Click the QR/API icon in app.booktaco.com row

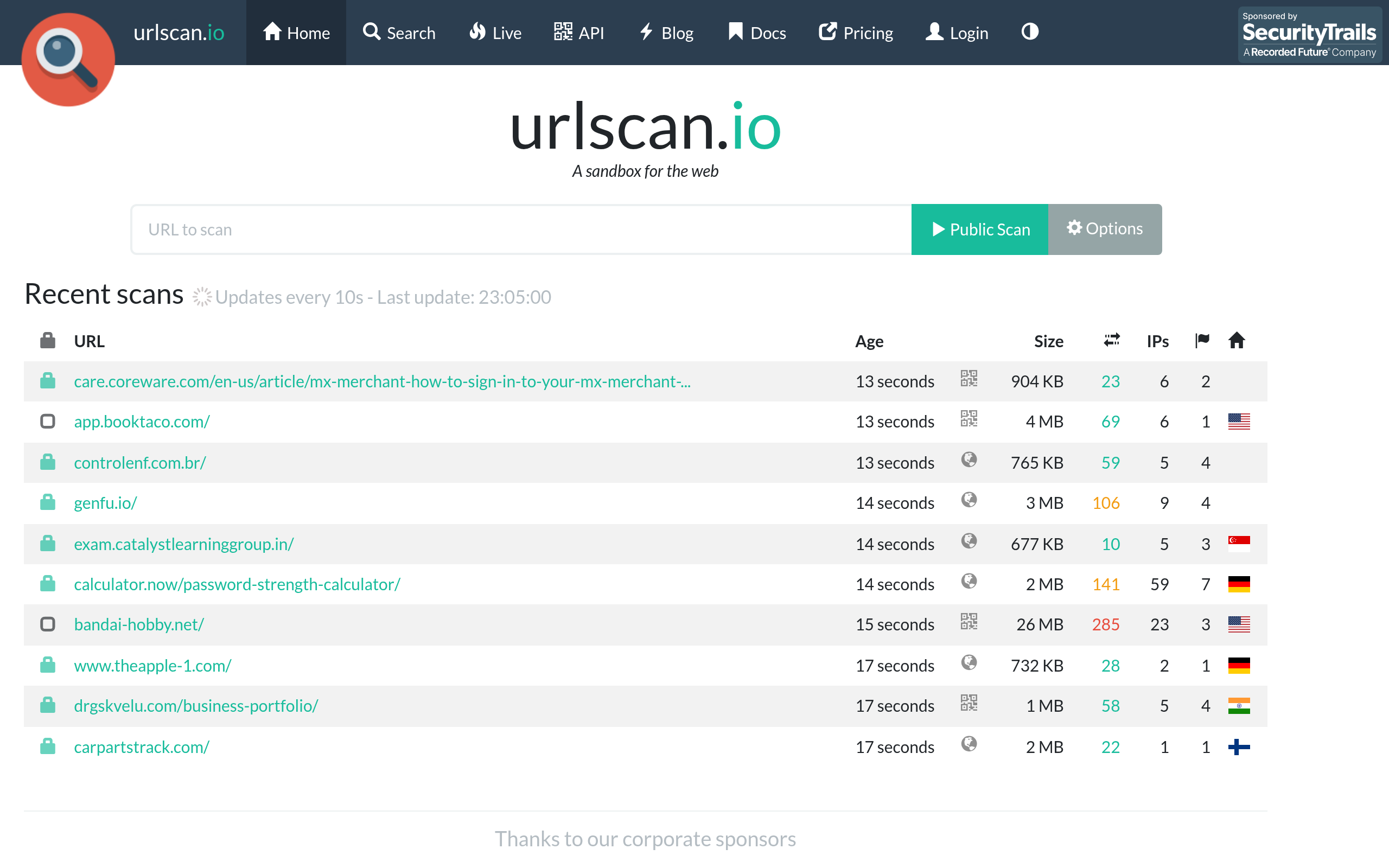[969, 418]
